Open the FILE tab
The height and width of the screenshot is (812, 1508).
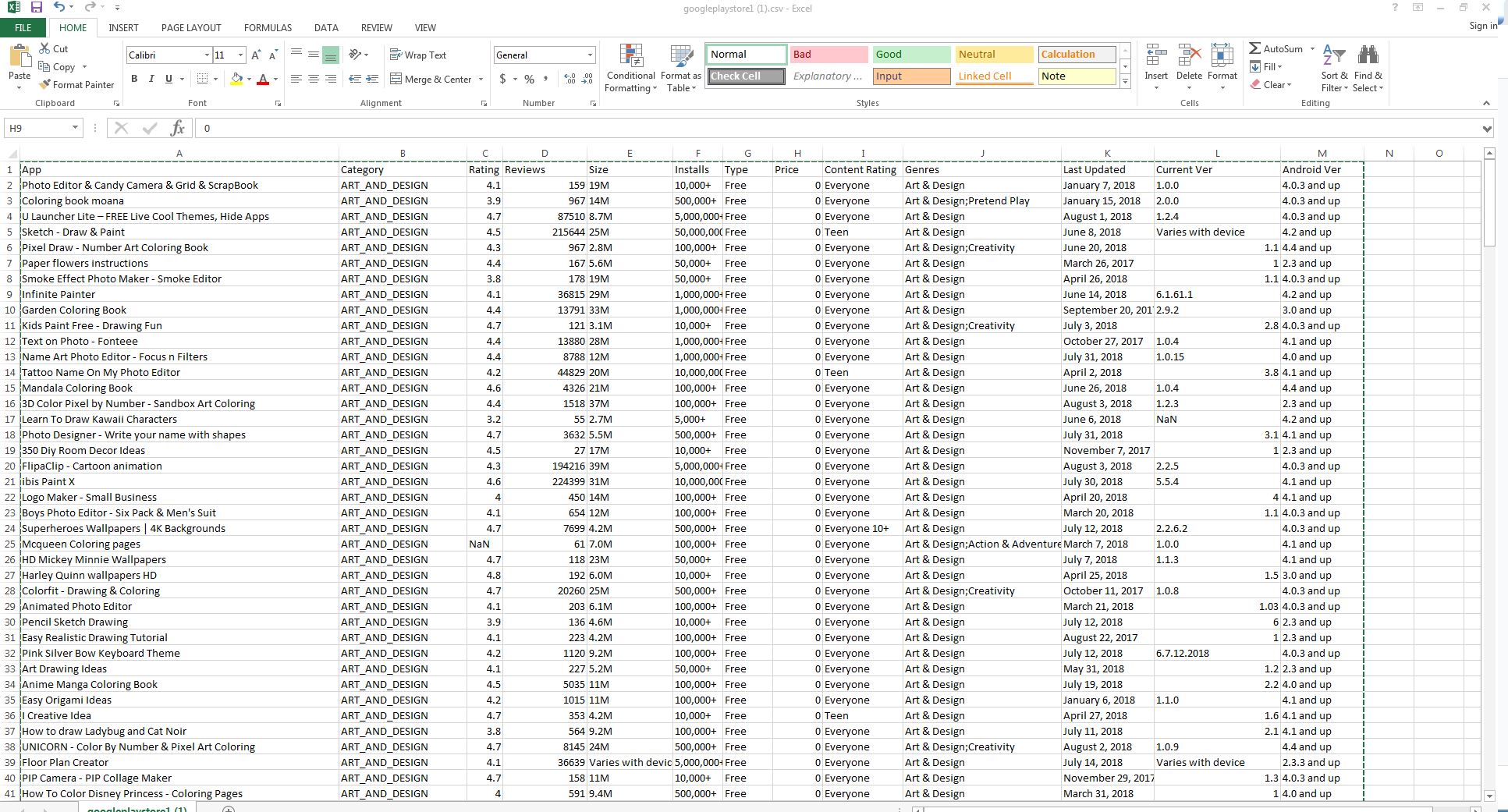(x=23, y=28)
